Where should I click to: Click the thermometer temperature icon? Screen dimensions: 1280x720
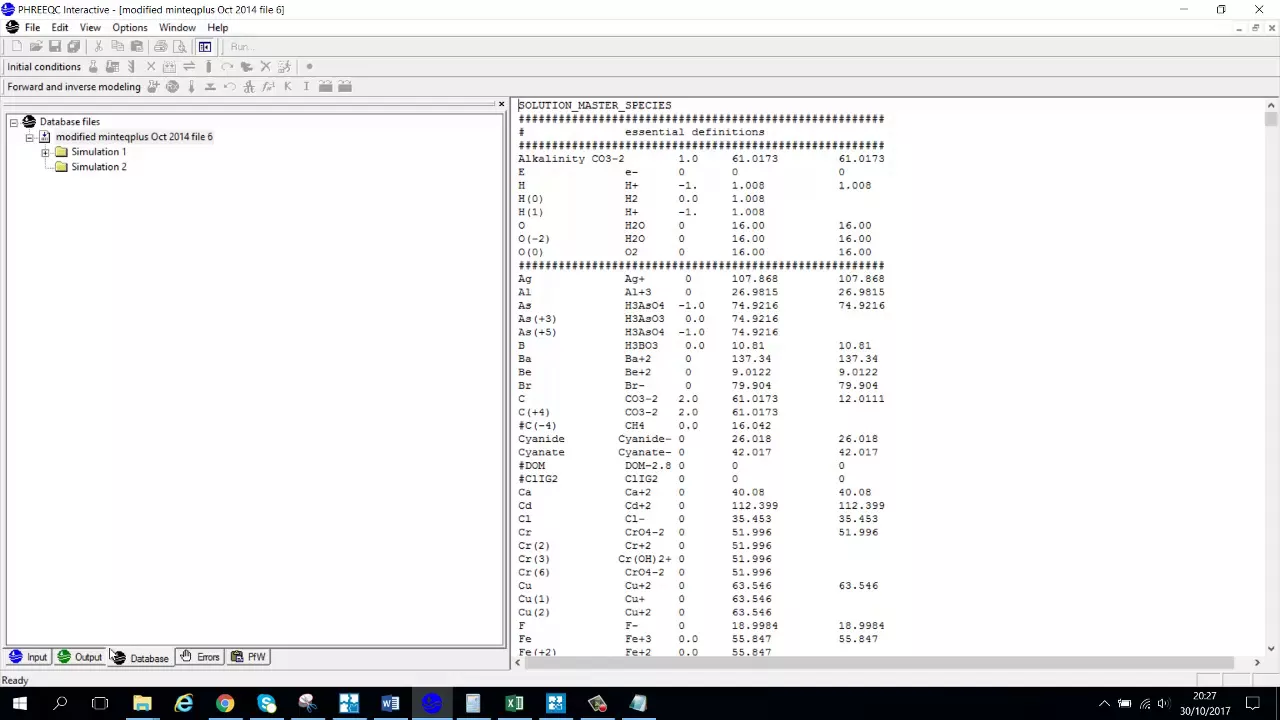coord(191,87)
